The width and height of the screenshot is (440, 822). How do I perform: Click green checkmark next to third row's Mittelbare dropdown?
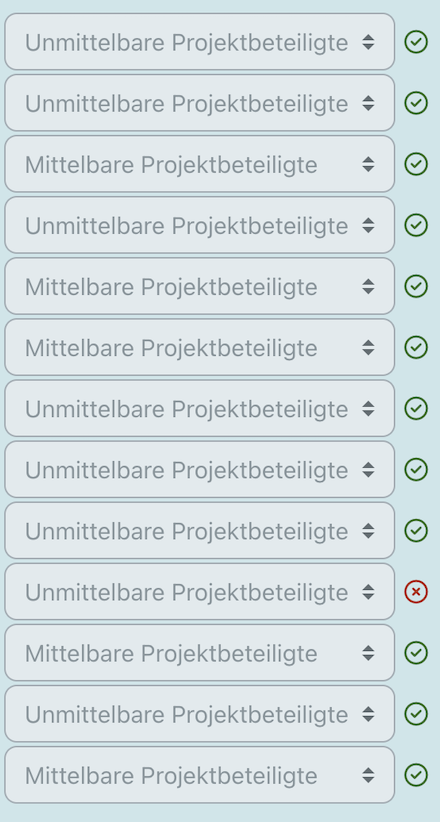pos(416,164)
